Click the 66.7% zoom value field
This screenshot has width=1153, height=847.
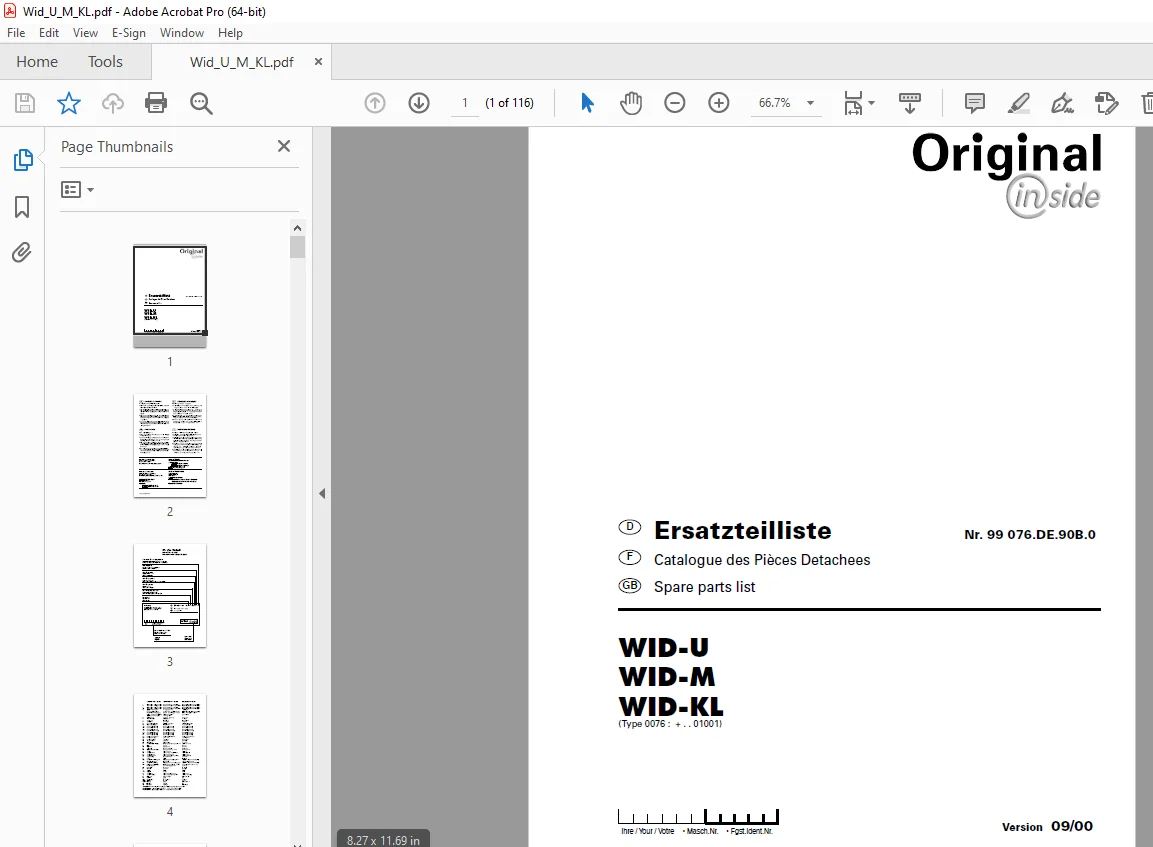(x=774, y=103)
